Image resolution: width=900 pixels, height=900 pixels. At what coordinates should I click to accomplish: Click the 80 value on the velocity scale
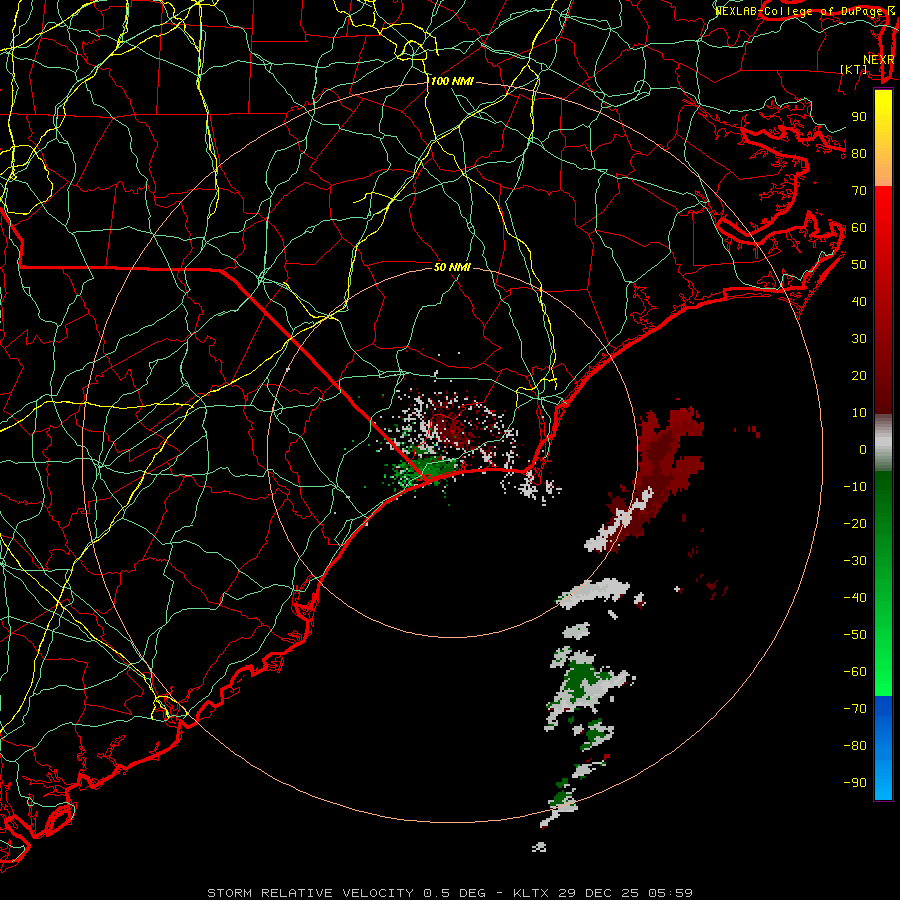[x=859, y=153]
